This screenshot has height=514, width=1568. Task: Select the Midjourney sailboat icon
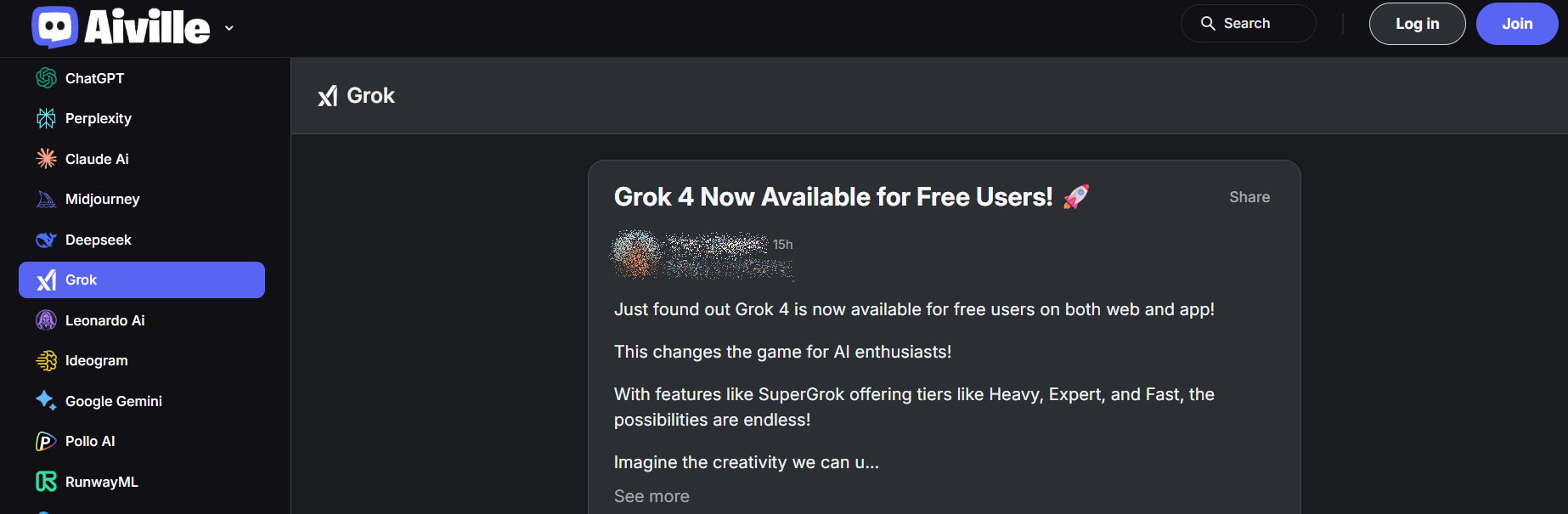(x=46, y=199)
